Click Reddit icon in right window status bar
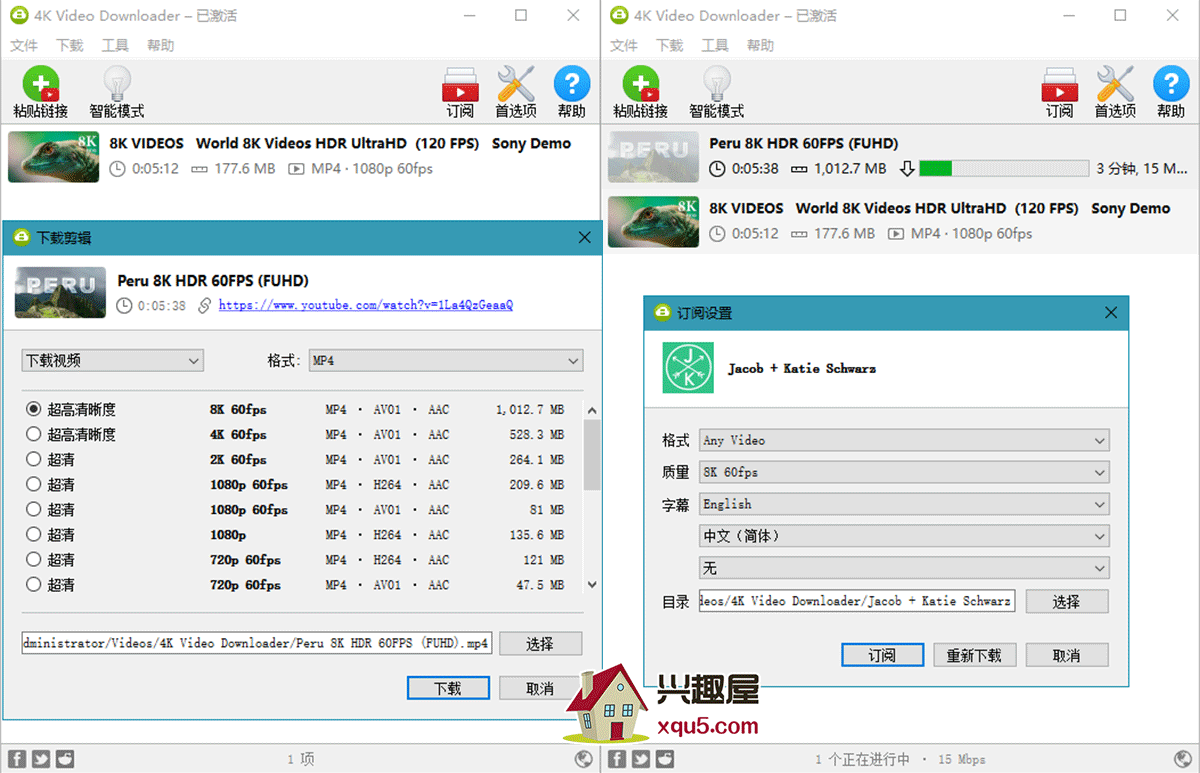1200x773 pixels. (665, 759)
